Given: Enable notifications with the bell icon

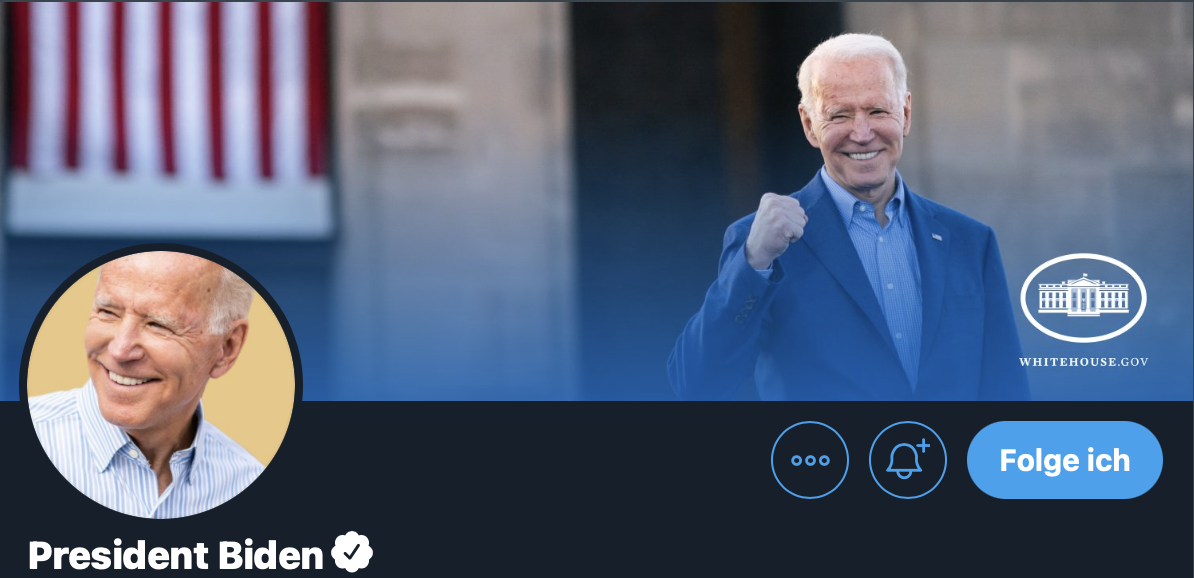Looking at the screenshot, I should 908,460.
